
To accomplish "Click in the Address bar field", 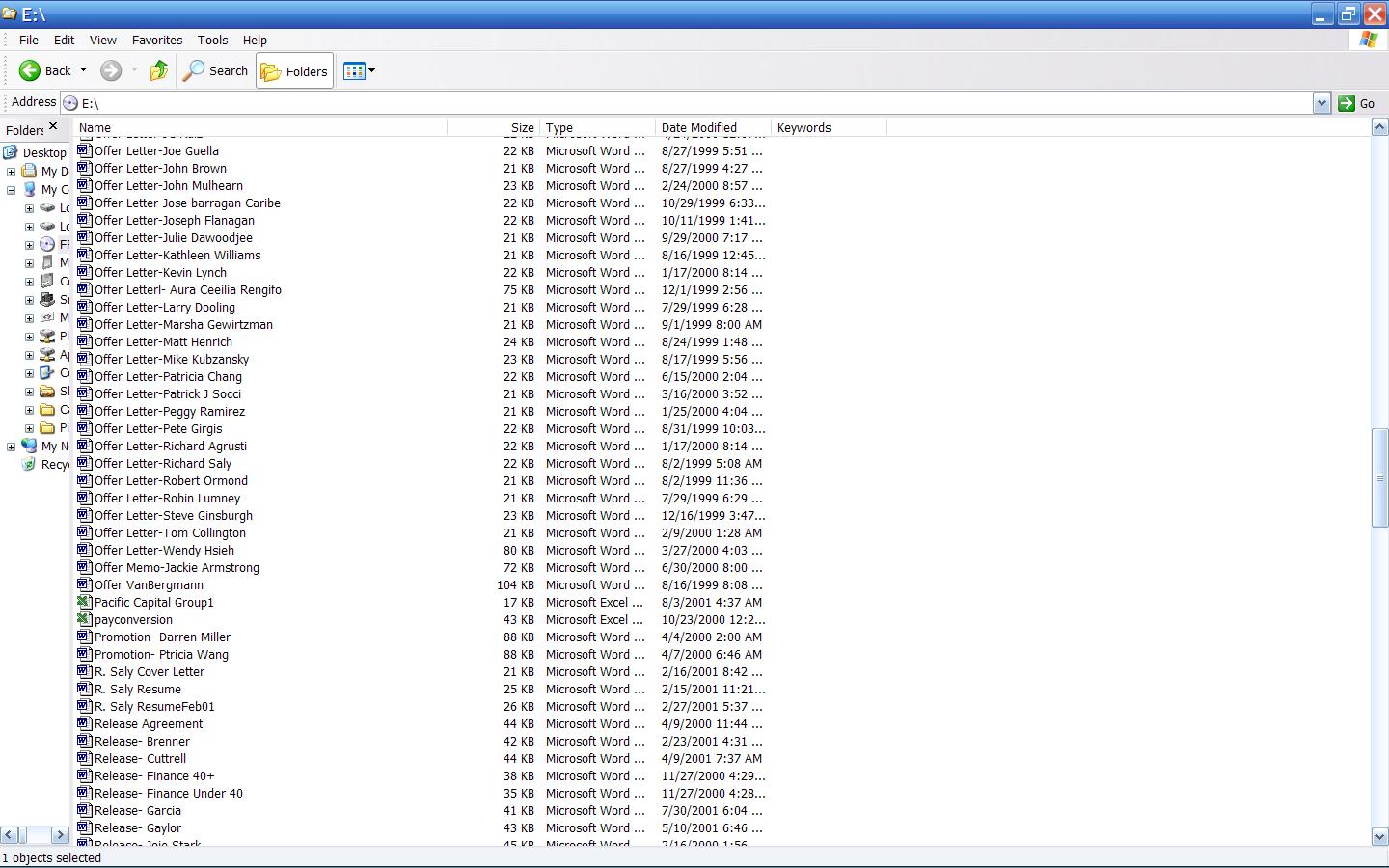I will 686,103.
